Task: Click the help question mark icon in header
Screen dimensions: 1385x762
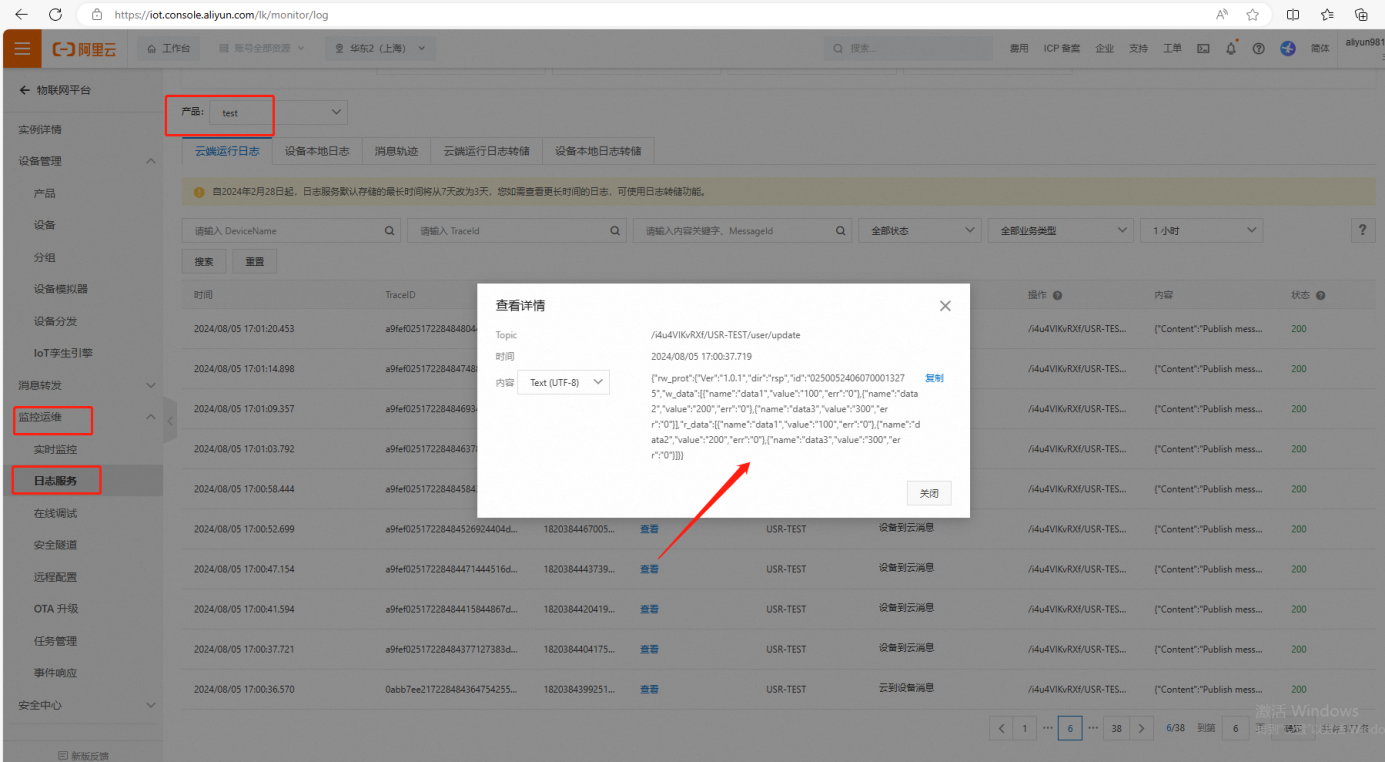Action: tap(1259, 49)
